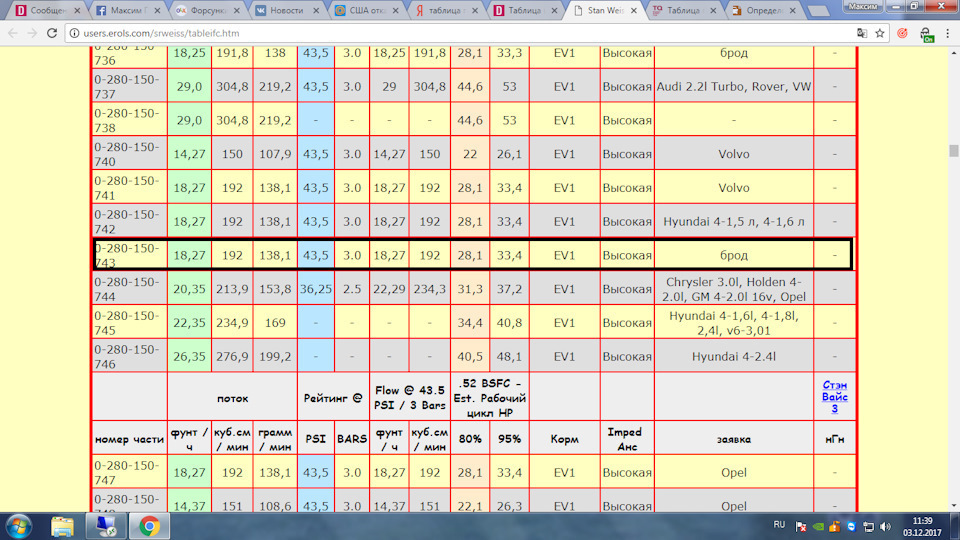Click Hyundai 4-2.4l application cell
960x540 pixels.
click(x=733, y=356)
